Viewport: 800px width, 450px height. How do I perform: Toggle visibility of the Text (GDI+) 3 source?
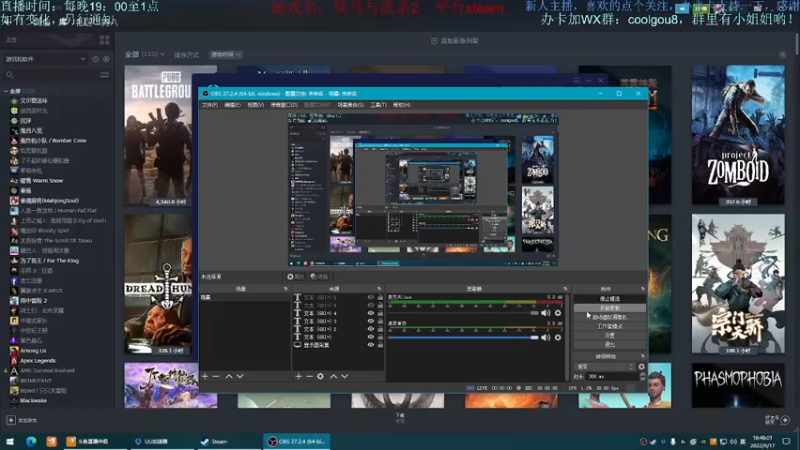pos(371,321)
